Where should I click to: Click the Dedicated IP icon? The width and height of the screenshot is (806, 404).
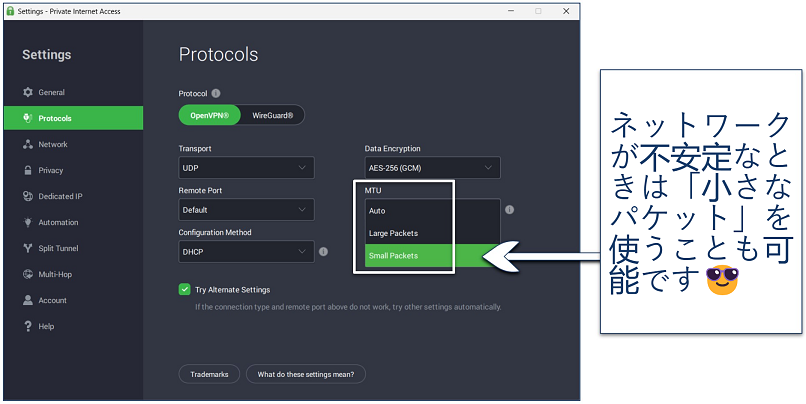tap(28, 196)
